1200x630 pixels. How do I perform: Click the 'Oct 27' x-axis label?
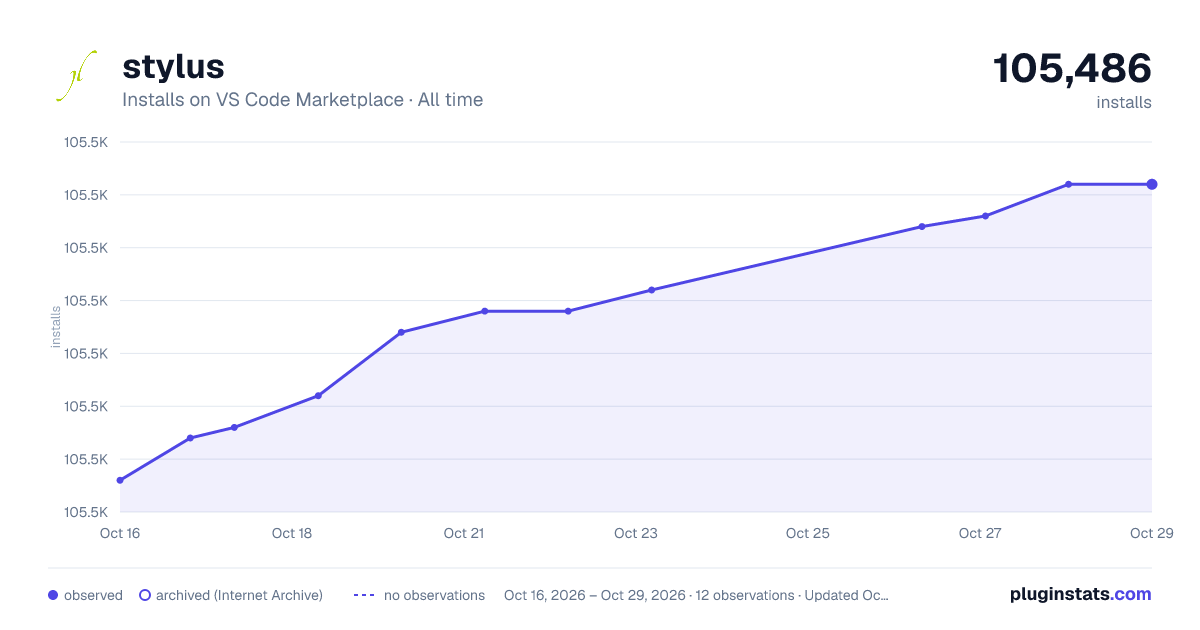[980, 533]
